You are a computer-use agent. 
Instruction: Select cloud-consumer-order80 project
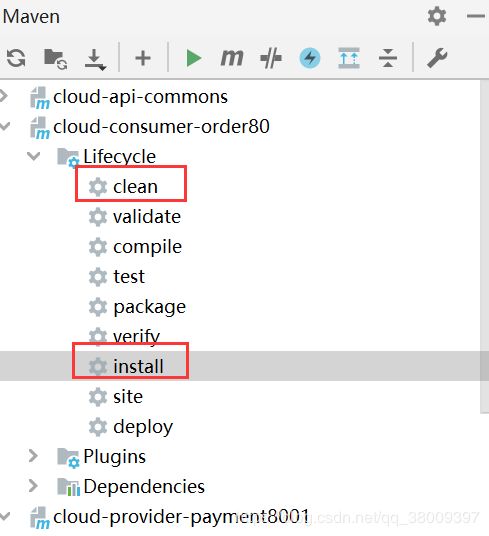[x=161, y=126]
